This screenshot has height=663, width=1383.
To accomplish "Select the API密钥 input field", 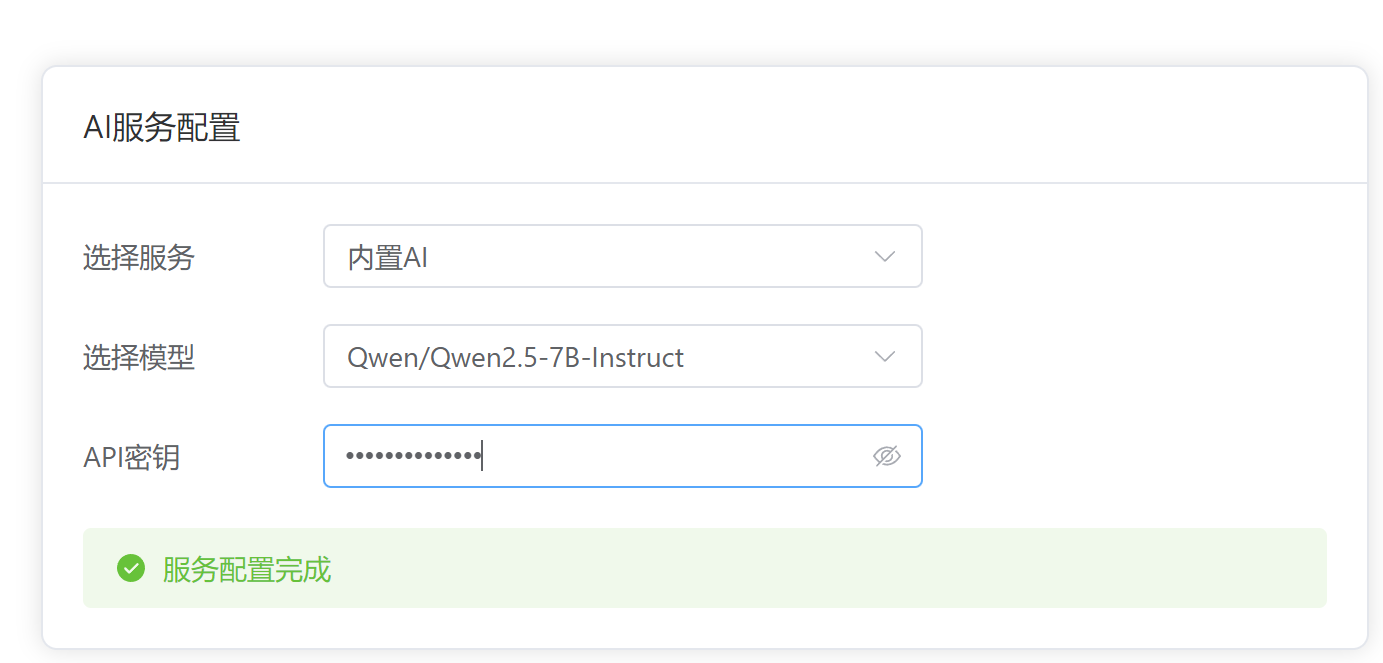I will pos(600,456).
